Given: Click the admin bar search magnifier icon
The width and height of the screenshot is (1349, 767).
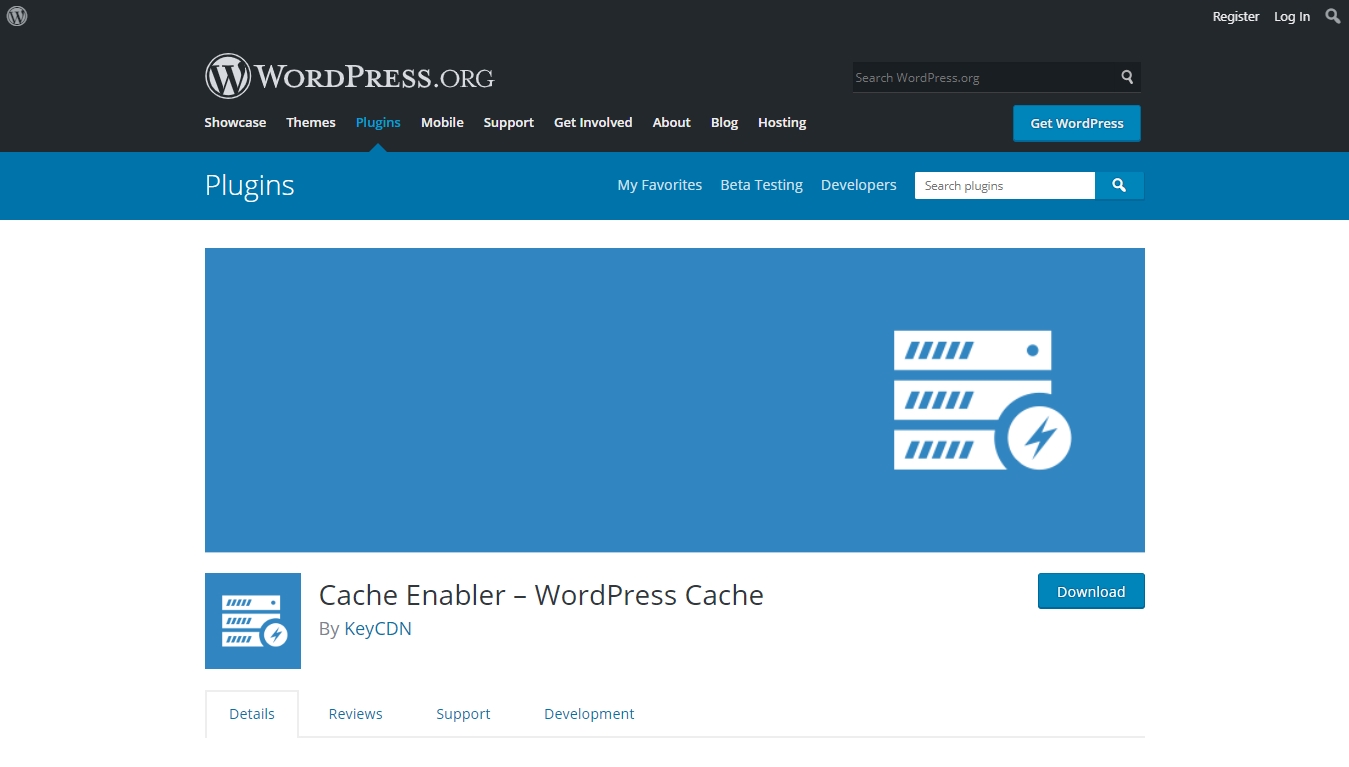Looking at the screenshot, I should click(x=1332, y=16).
